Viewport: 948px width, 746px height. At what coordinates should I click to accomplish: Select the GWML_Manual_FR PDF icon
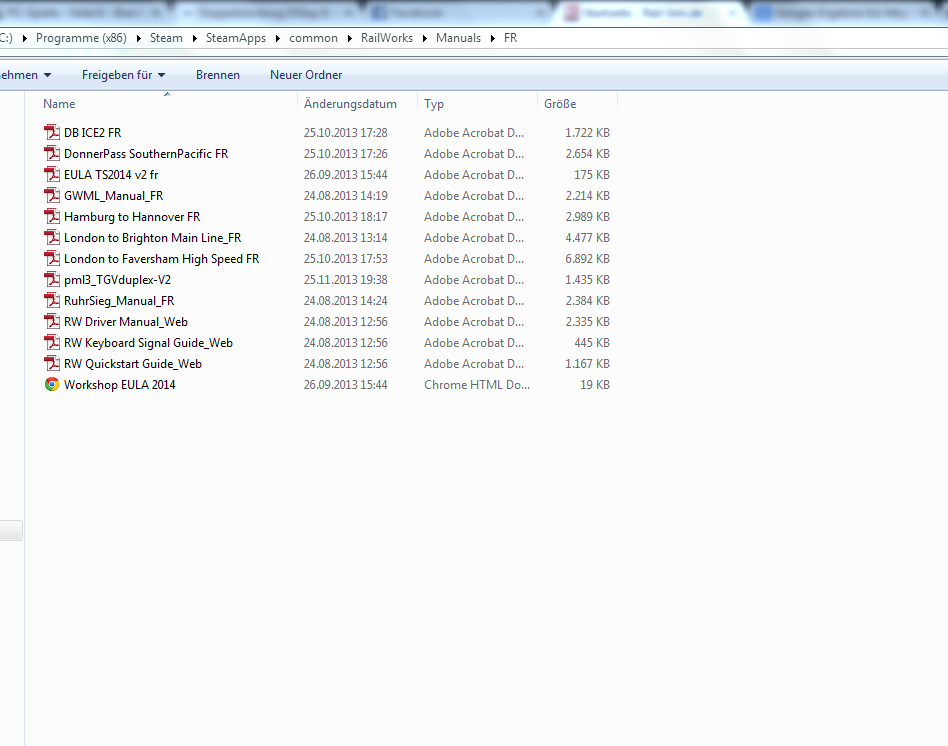tap(52, 196)
